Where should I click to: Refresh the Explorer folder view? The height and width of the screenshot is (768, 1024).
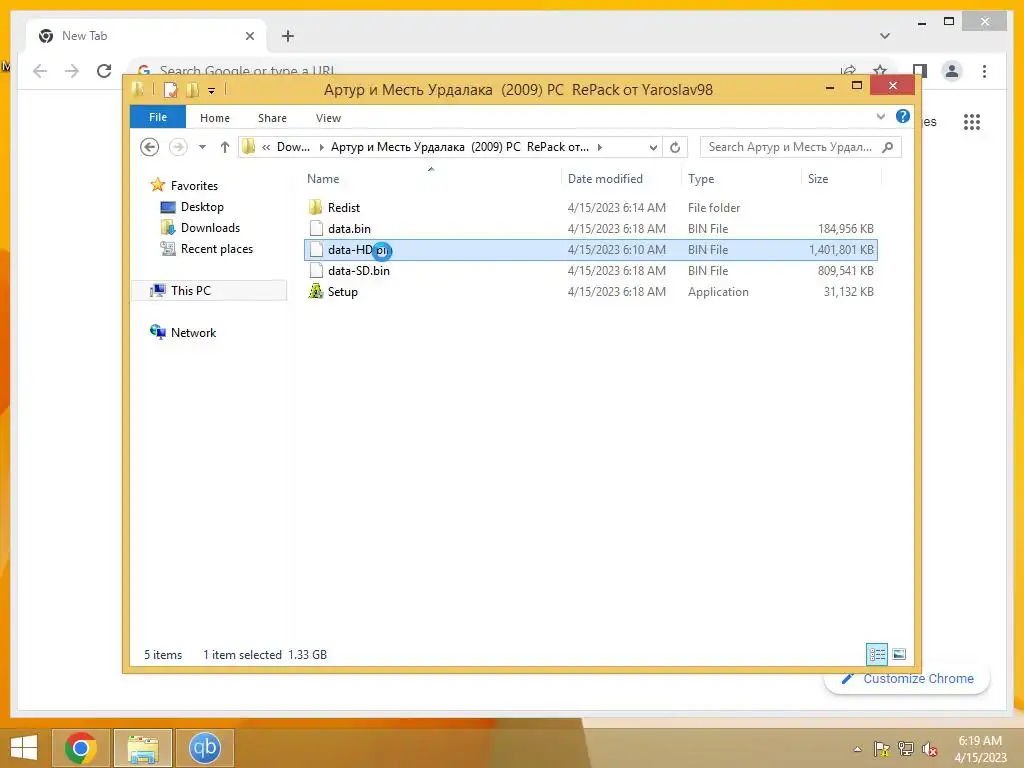click(x=675, y=148)
